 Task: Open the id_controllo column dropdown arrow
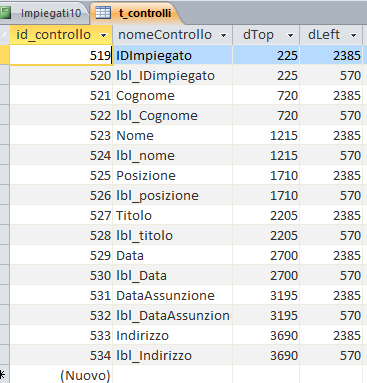coord(104,35)
